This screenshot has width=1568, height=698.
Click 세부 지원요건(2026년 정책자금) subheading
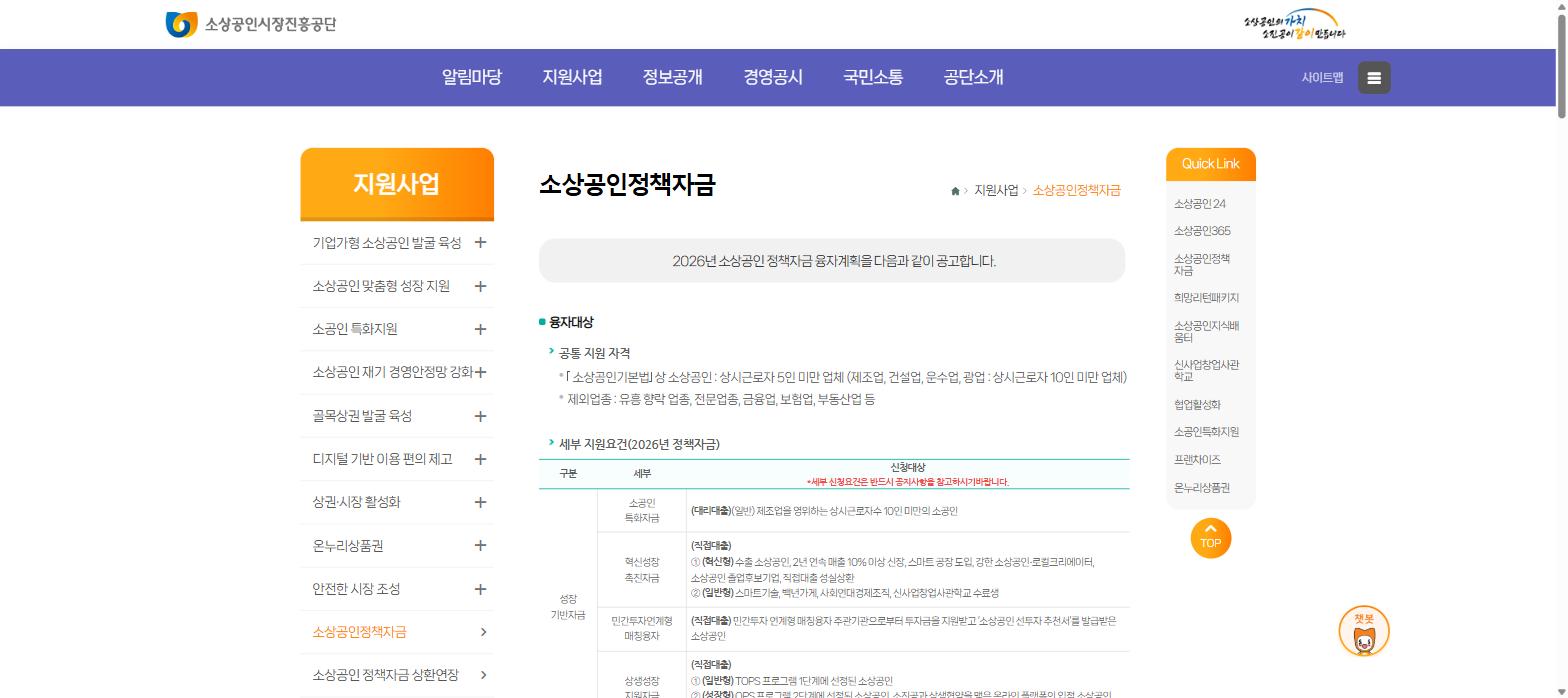[639, 444]
